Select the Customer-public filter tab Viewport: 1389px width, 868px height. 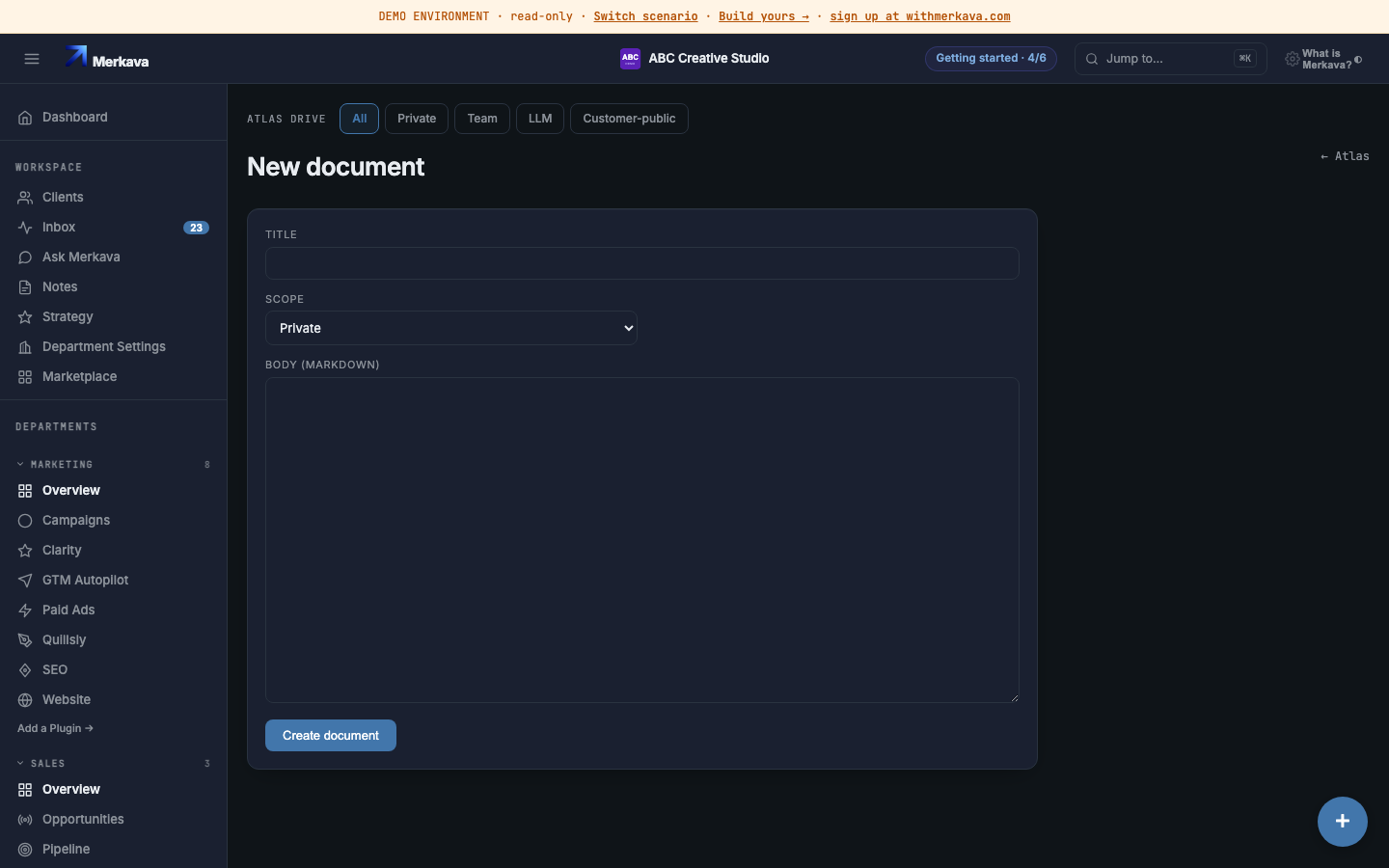(629, 119)
